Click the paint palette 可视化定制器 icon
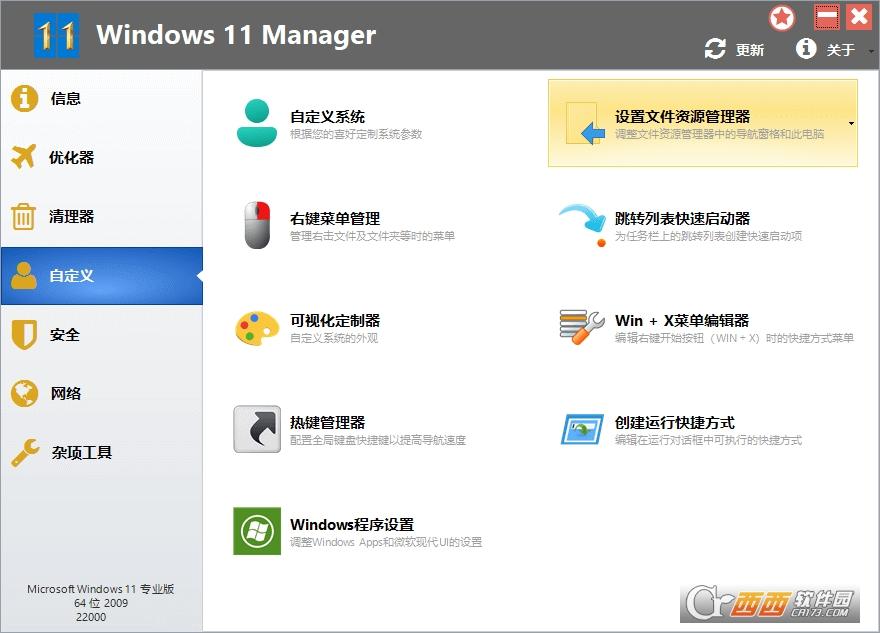880x633 pixels. click(x=257, y=328)
